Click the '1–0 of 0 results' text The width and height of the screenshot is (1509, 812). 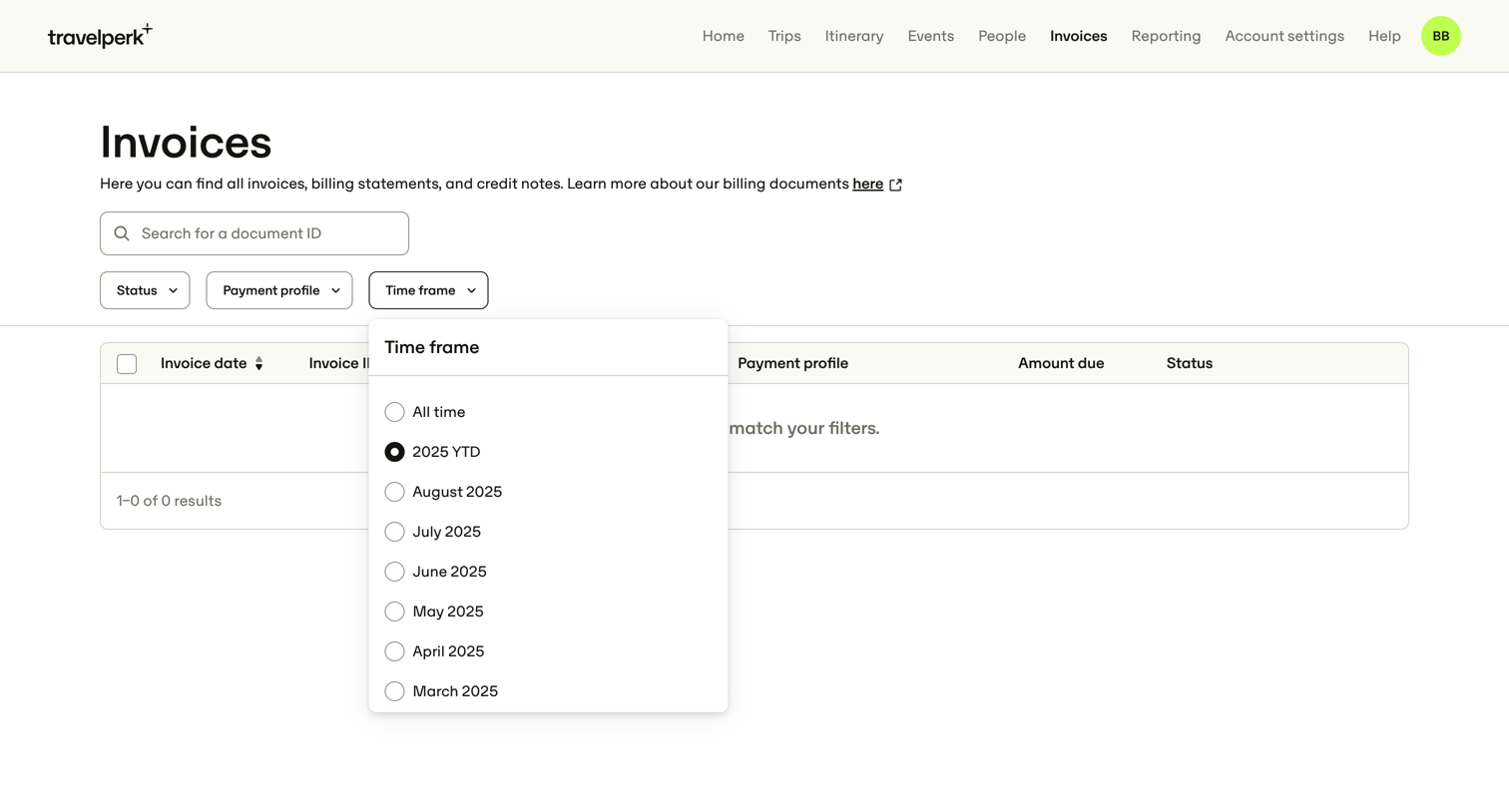pos(169,501)
